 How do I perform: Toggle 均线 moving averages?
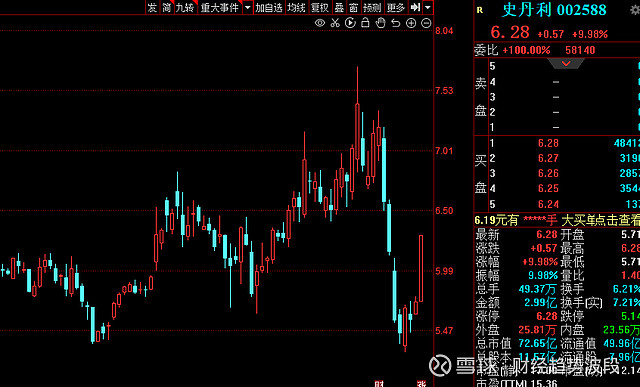pos(296,7)
